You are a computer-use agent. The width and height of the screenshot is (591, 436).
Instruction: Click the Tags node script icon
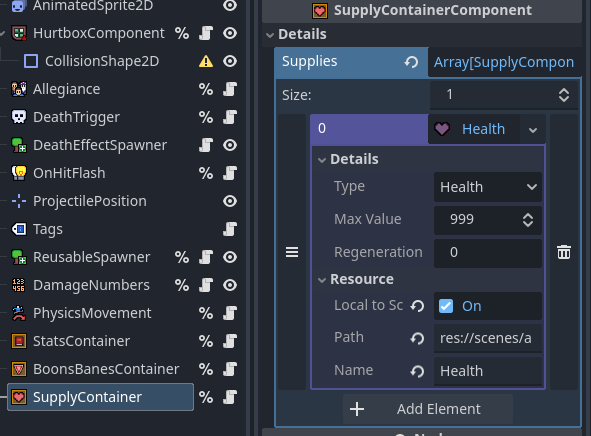(230, 229)
